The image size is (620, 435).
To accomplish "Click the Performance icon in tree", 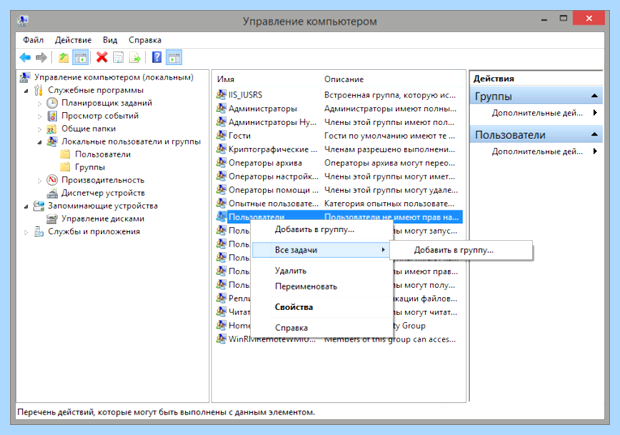I will pyautogui.click(x=52, y=180).
